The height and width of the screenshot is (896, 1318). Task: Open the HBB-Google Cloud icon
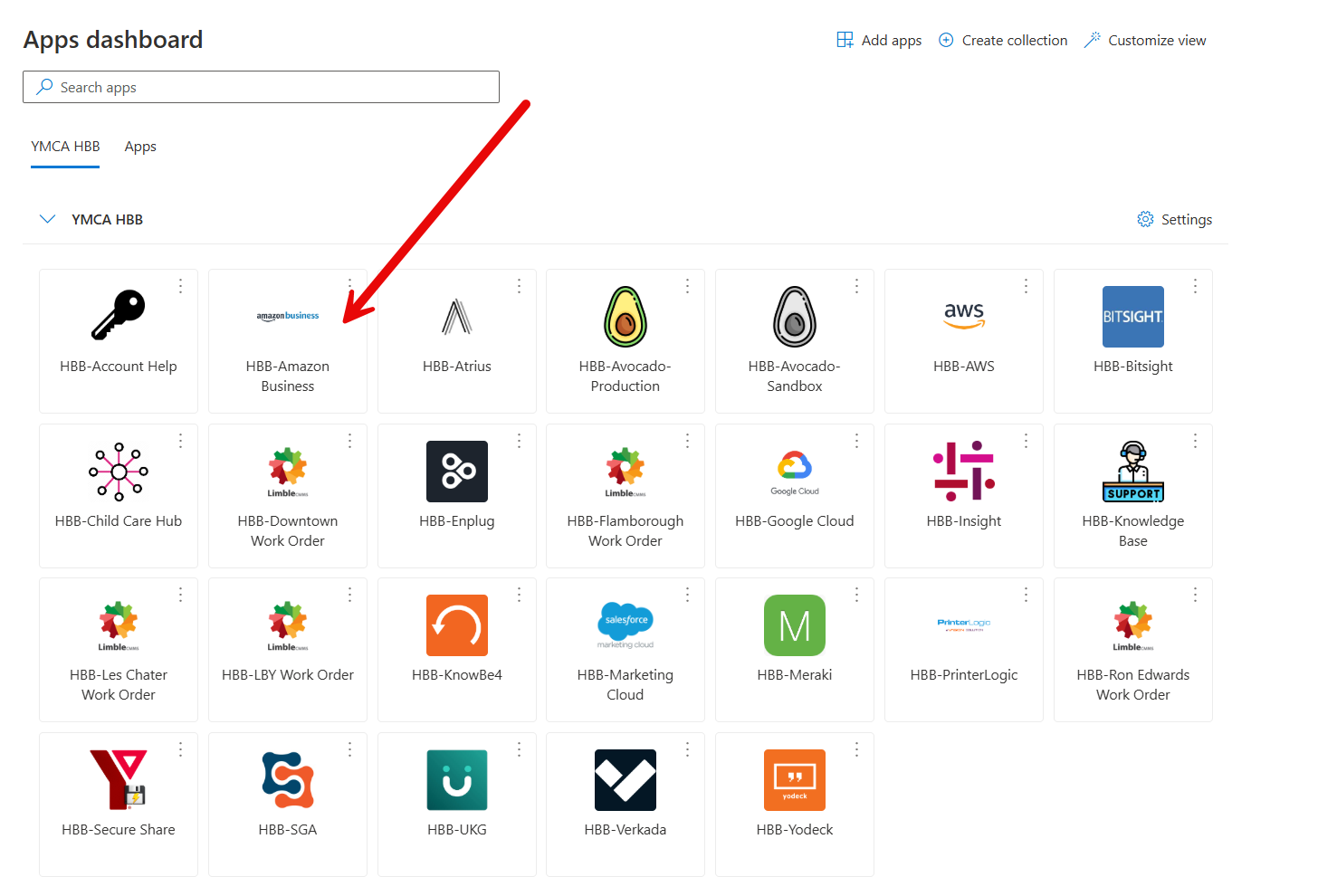click(795, 472)
